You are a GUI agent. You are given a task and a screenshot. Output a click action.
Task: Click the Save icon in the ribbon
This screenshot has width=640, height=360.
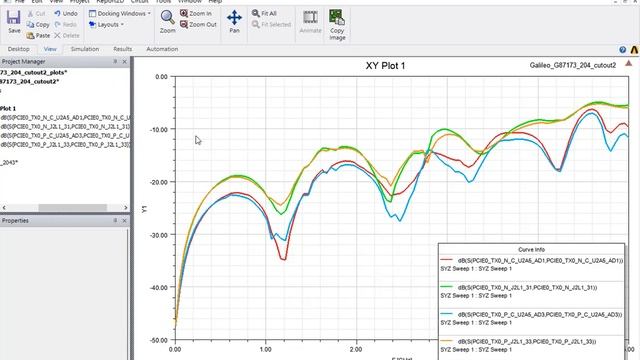(13, 22)
